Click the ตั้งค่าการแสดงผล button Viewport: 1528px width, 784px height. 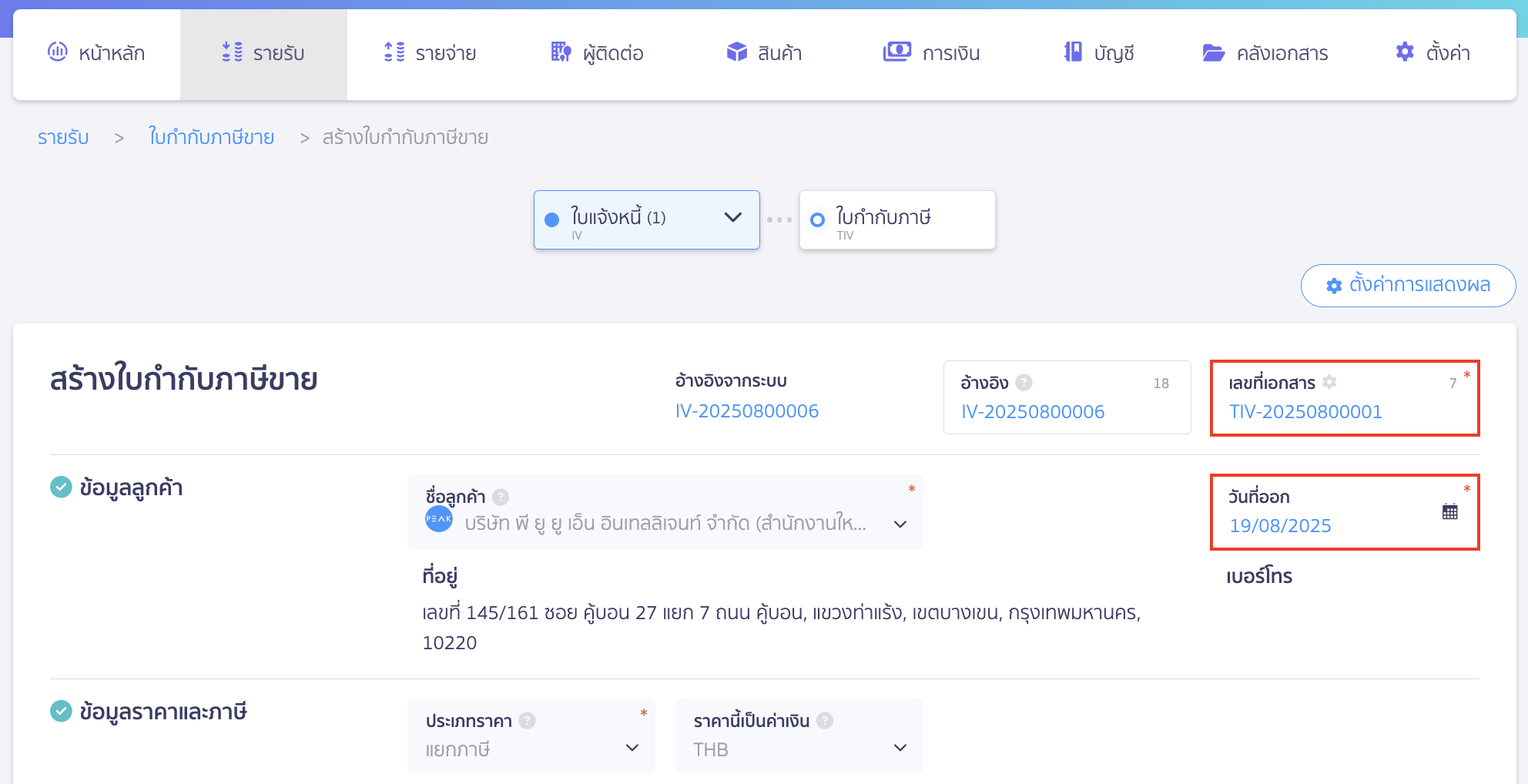click(1408, 285)
